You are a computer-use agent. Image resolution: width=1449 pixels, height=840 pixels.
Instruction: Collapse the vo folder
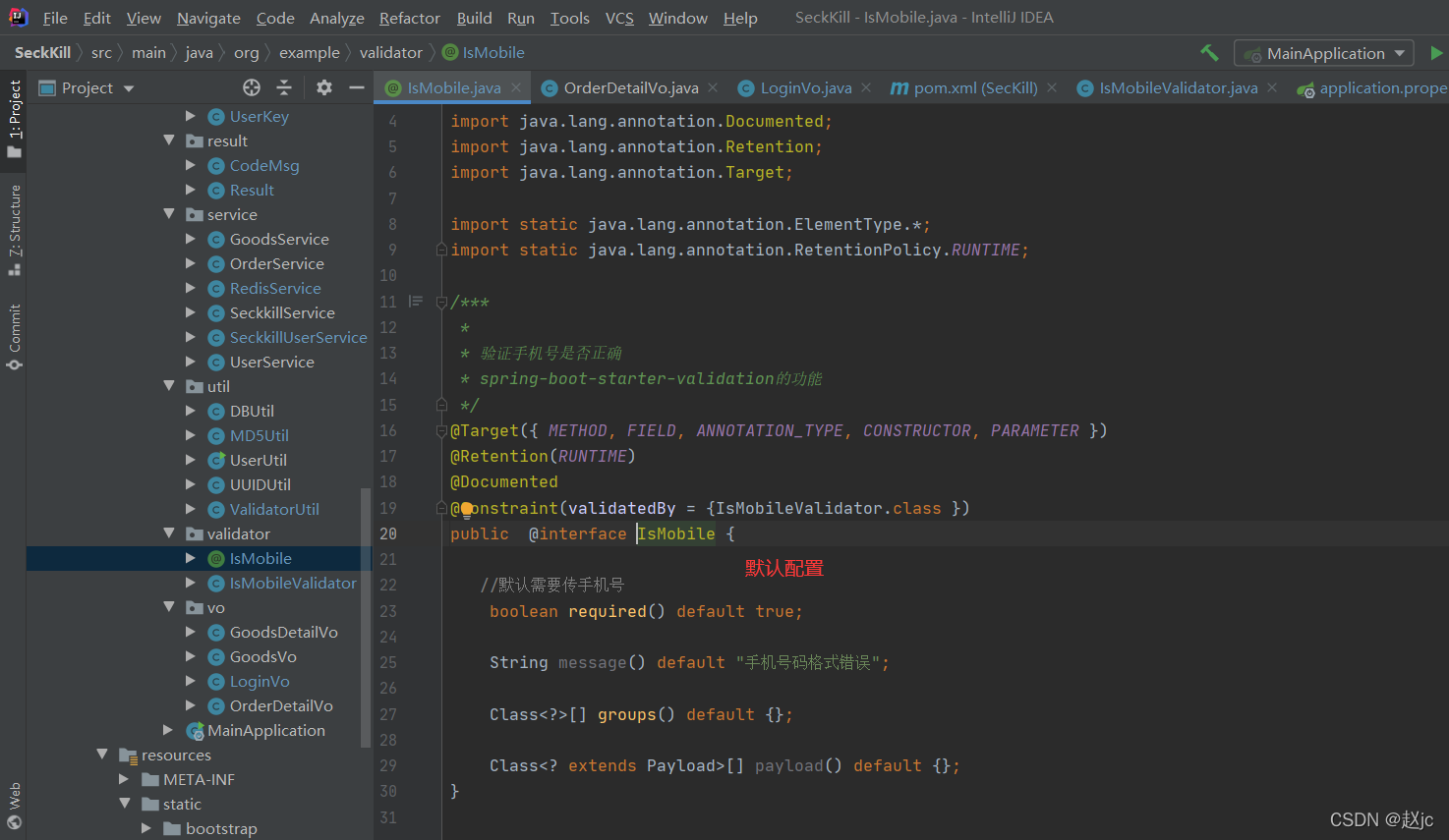click(x=169, y=607)
